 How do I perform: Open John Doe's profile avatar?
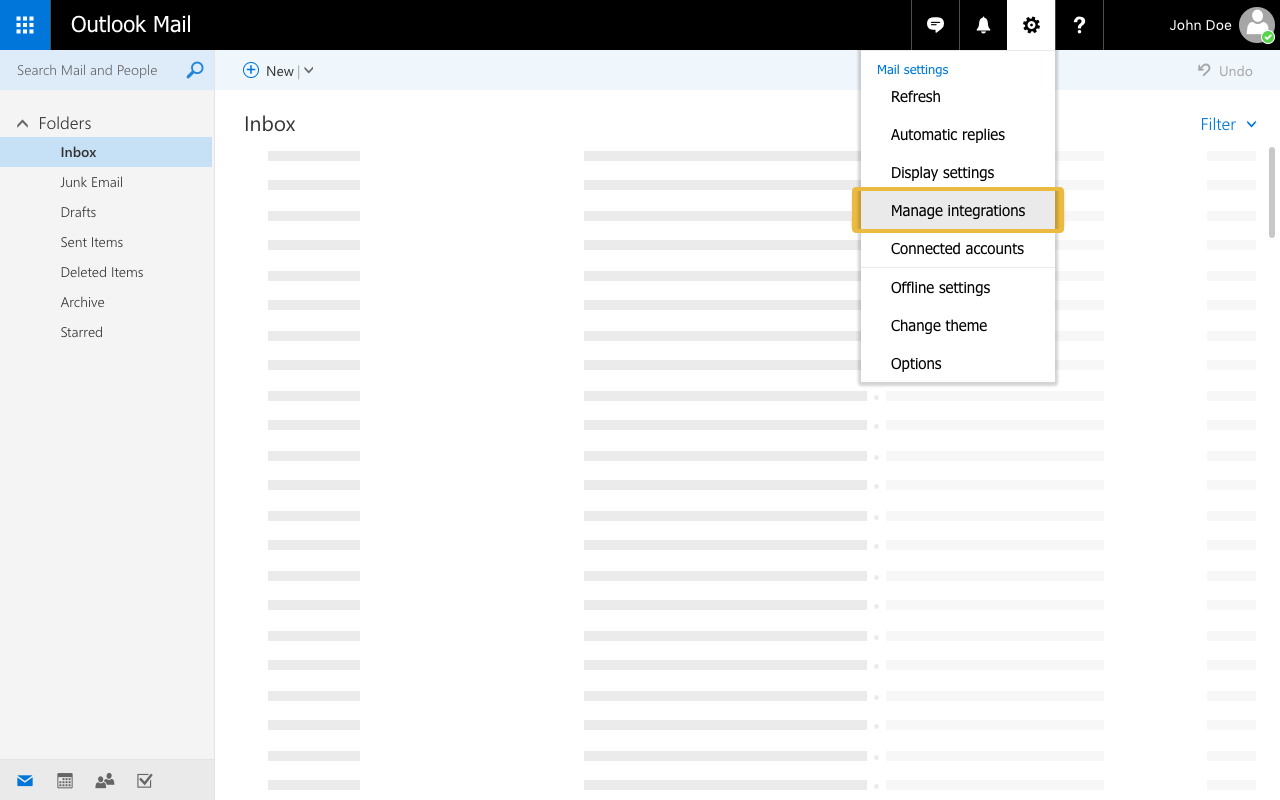point(1257,25)
